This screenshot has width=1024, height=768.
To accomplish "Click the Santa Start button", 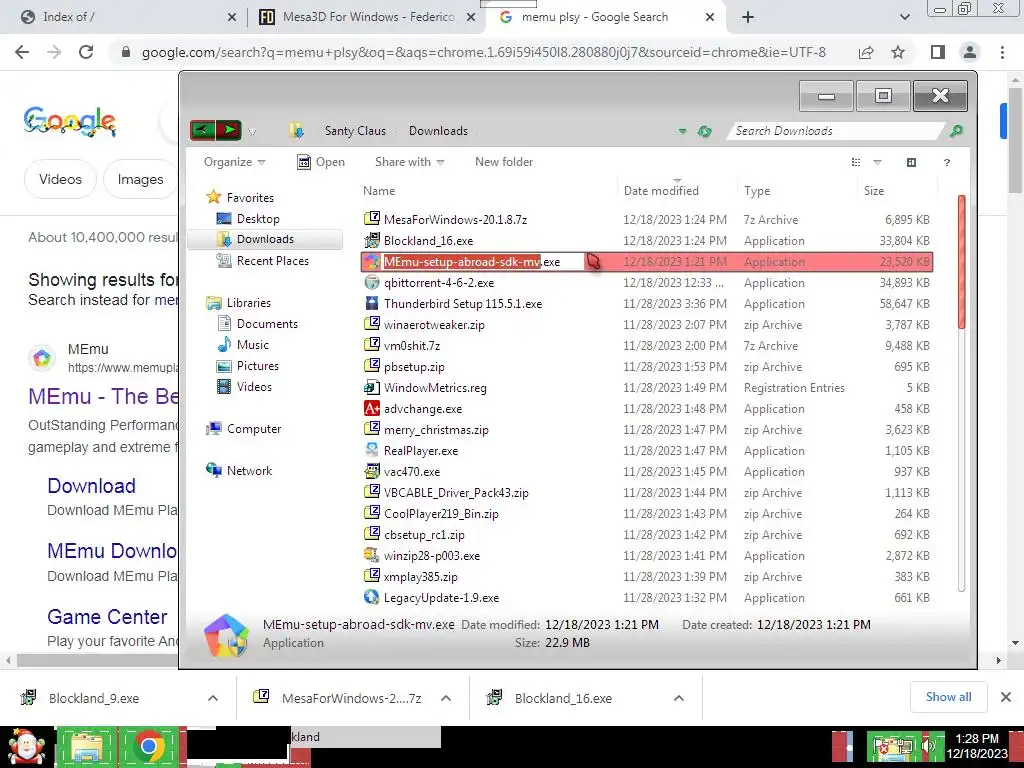I will 26,746.
